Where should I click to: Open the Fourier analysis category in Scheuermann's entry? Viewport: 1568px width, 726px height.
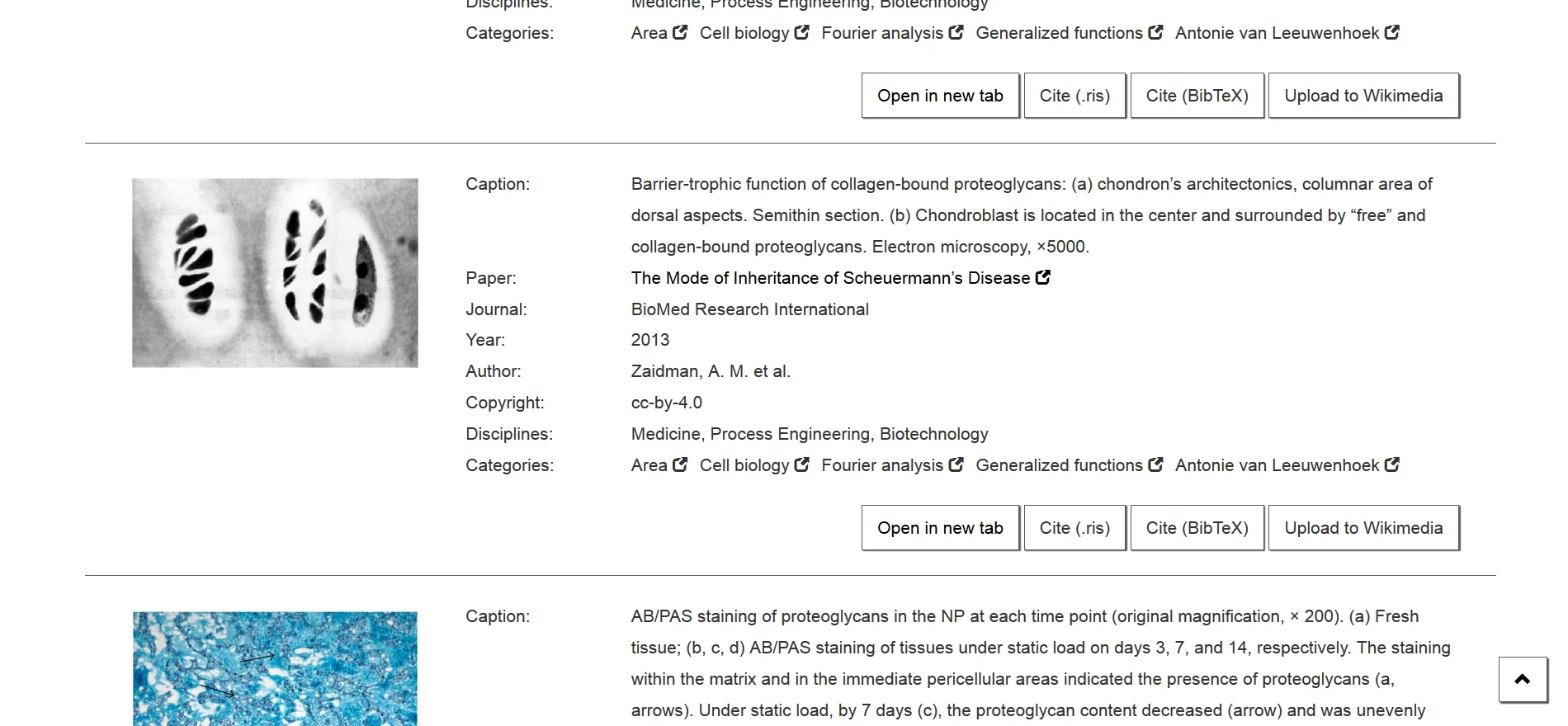881,465
